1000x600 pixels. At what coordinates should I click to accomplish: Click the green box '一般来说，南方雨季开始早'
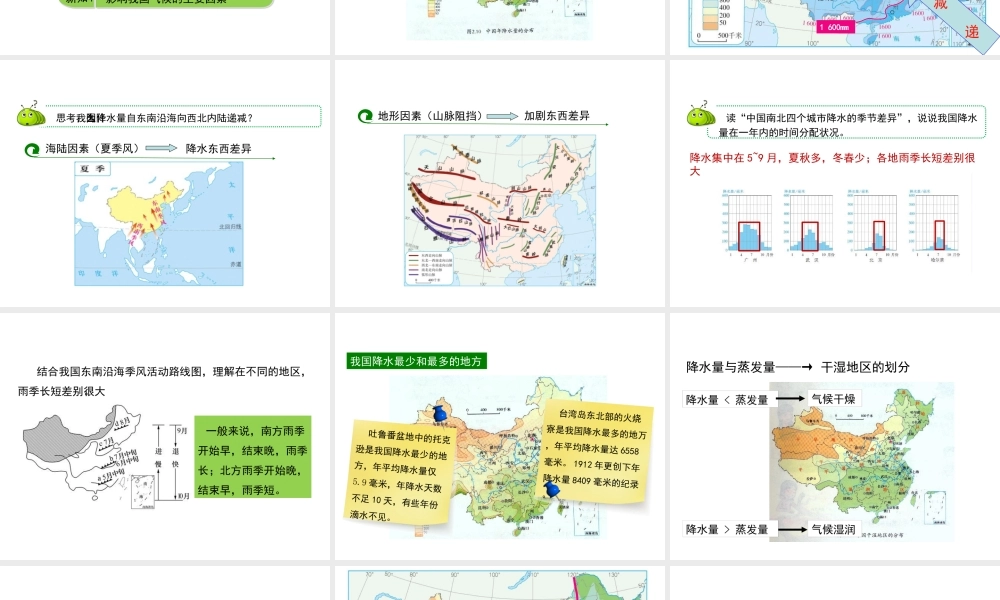(x=253, y=457)
